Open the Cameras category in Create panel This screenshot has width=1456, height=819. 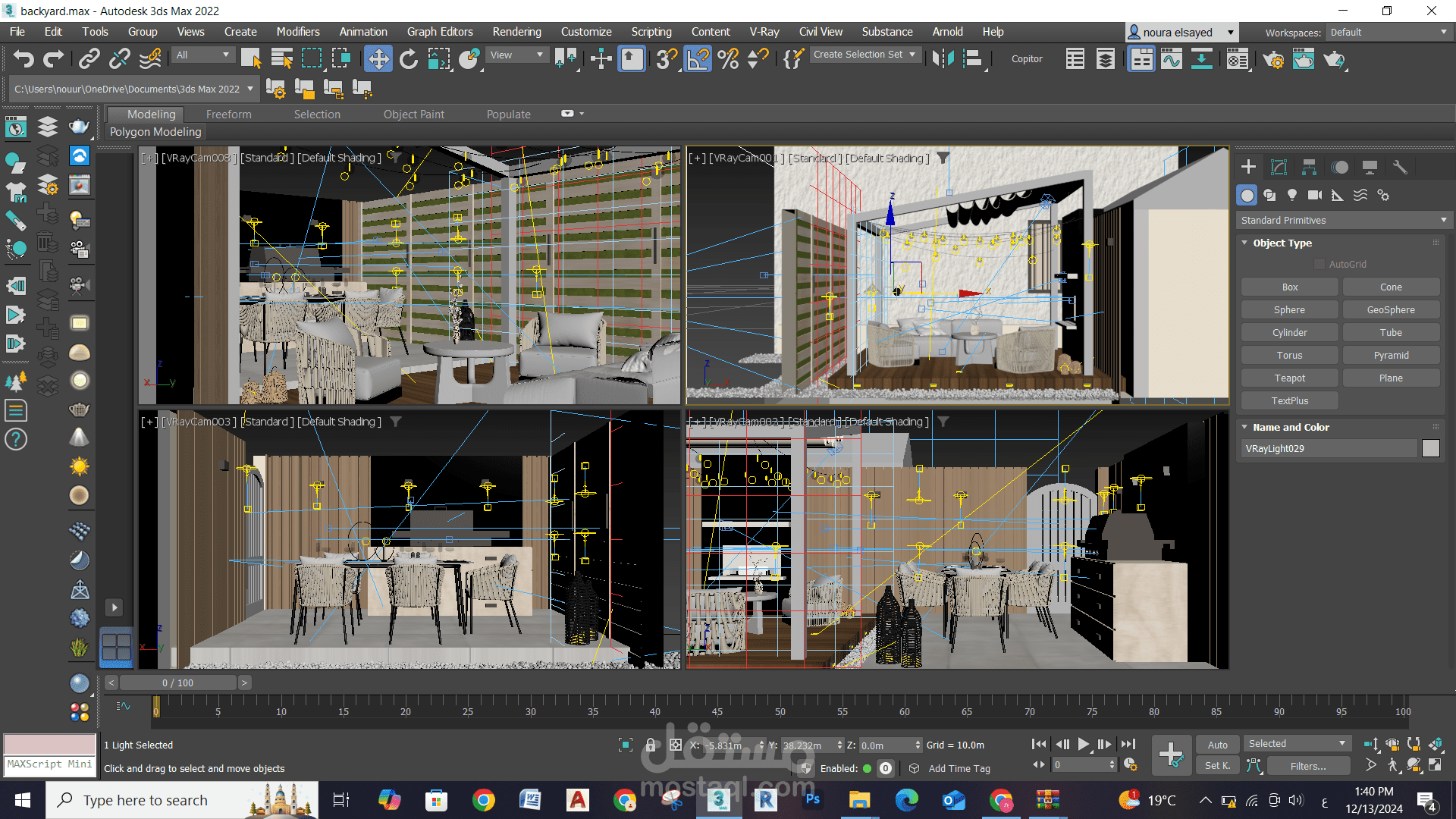(1315, 196)
